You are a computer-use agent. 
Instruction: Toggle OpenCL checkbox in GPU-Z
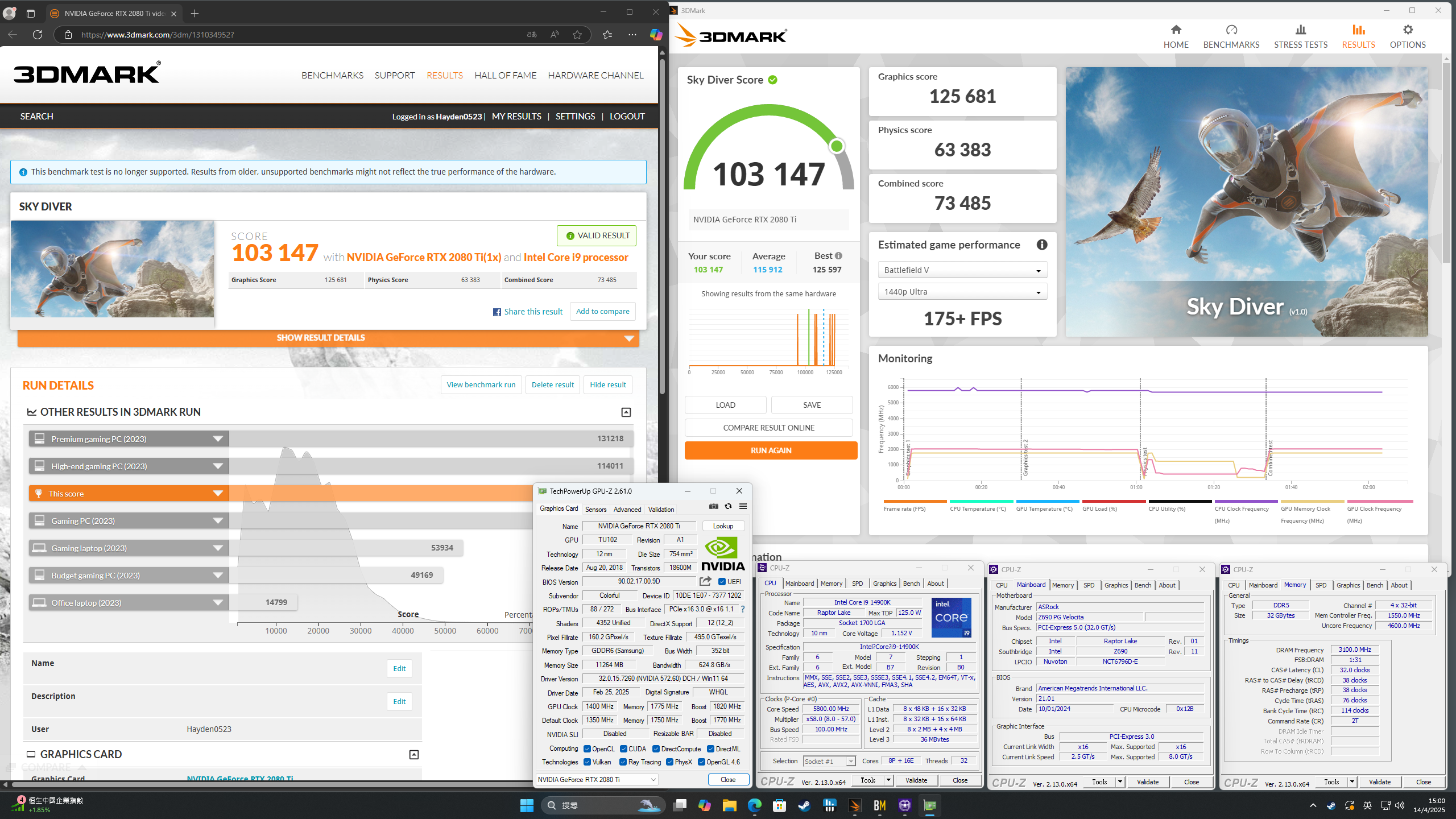tap(587, 748)
